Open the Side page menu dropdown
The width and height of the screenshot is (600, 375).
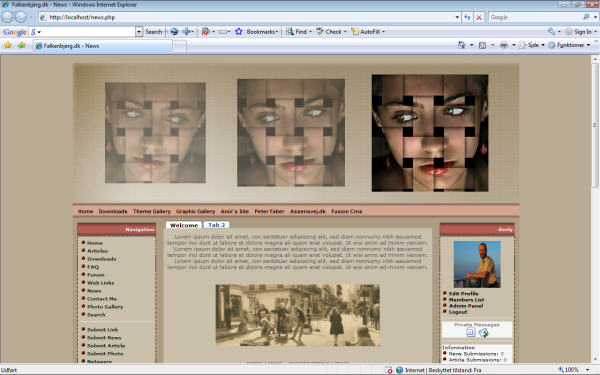[x=532, y=45]
